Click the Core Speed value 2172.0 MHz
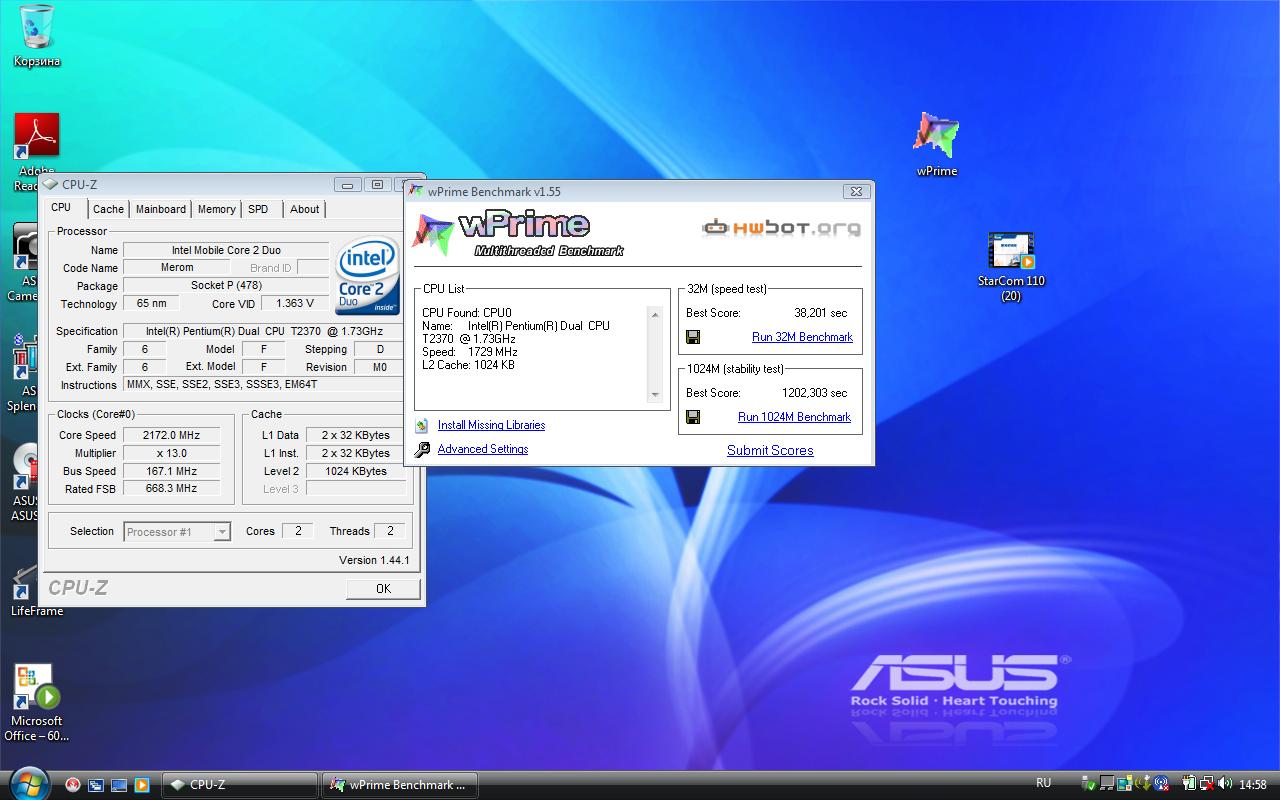This screenshot has width=1280, height=800. pyautogui.click(x=171, y=435)
